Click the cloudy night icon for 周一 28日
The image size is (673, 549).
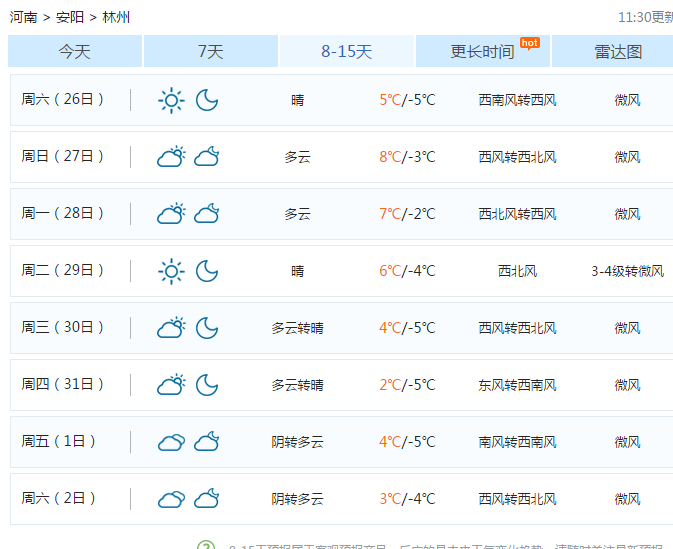(207, 214)
